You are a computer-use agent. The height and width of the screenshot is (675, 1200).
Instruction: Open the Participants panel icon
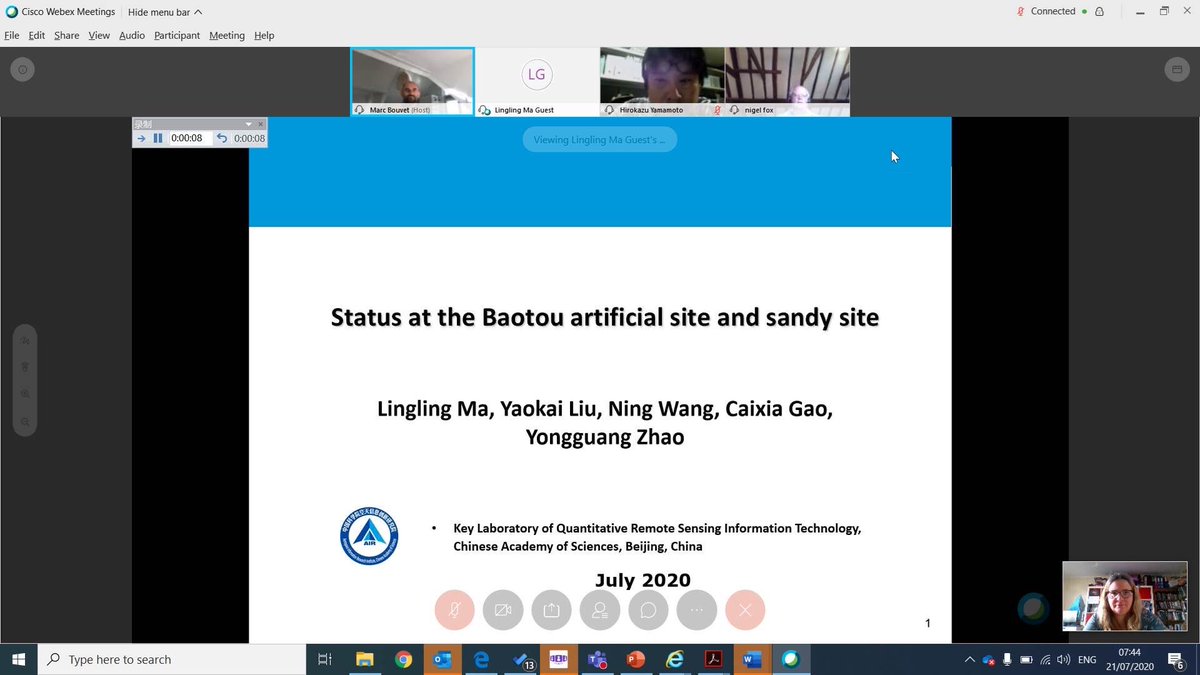600,610
